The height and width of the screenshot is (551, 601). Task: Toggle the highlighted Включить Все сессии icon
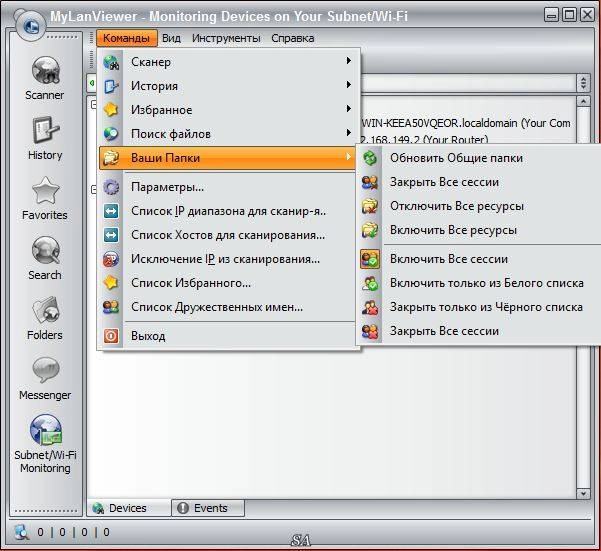[x=370, y=259]
